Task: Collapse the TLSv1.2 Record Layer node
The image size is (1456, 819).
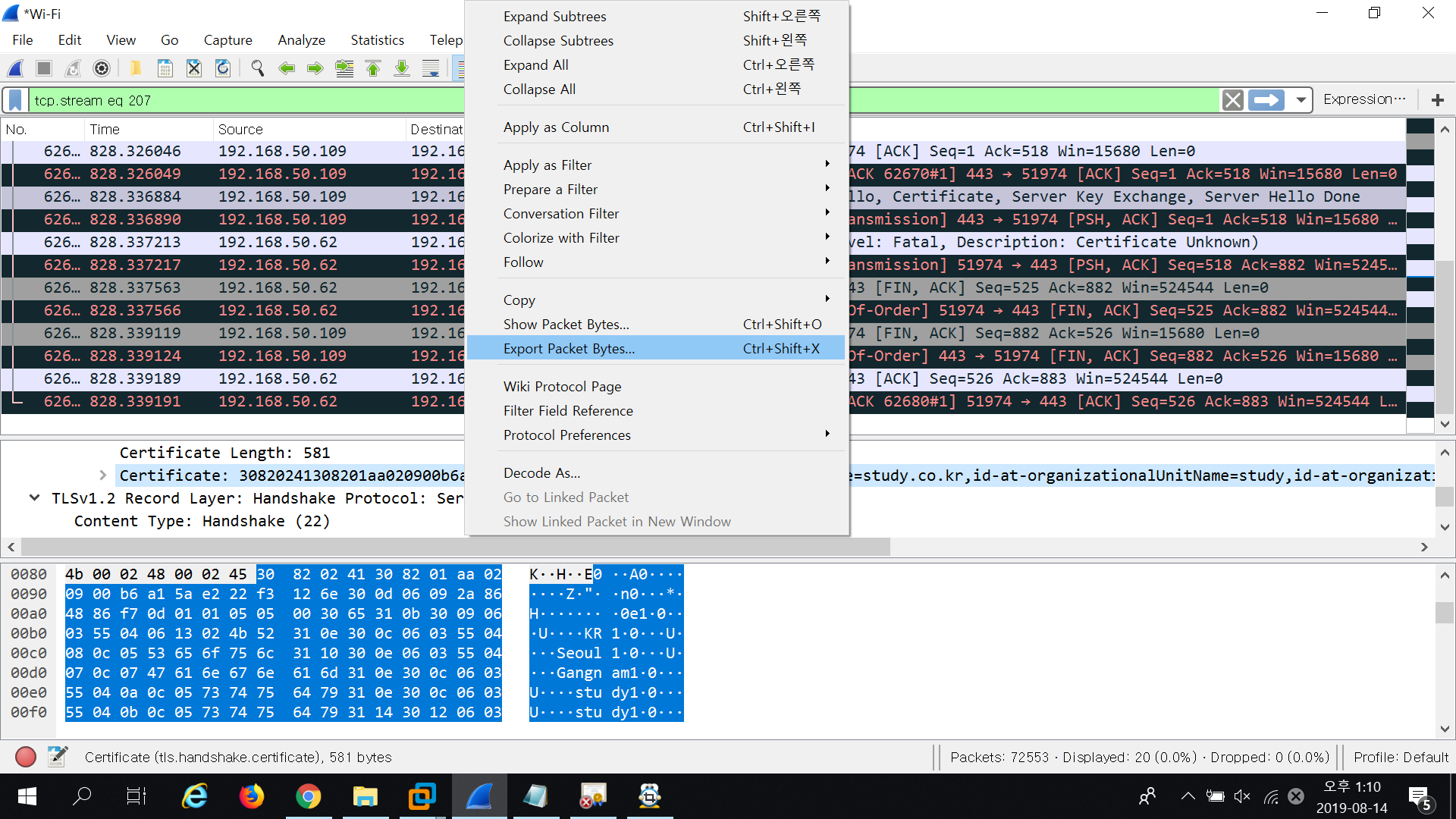Action: tap(34, 498)
